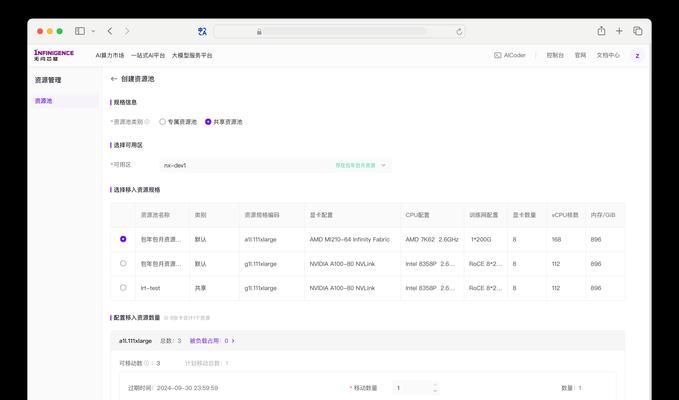Open the 官网 link
The height and width of the screenshot is (400, 679).
[580, 55]
